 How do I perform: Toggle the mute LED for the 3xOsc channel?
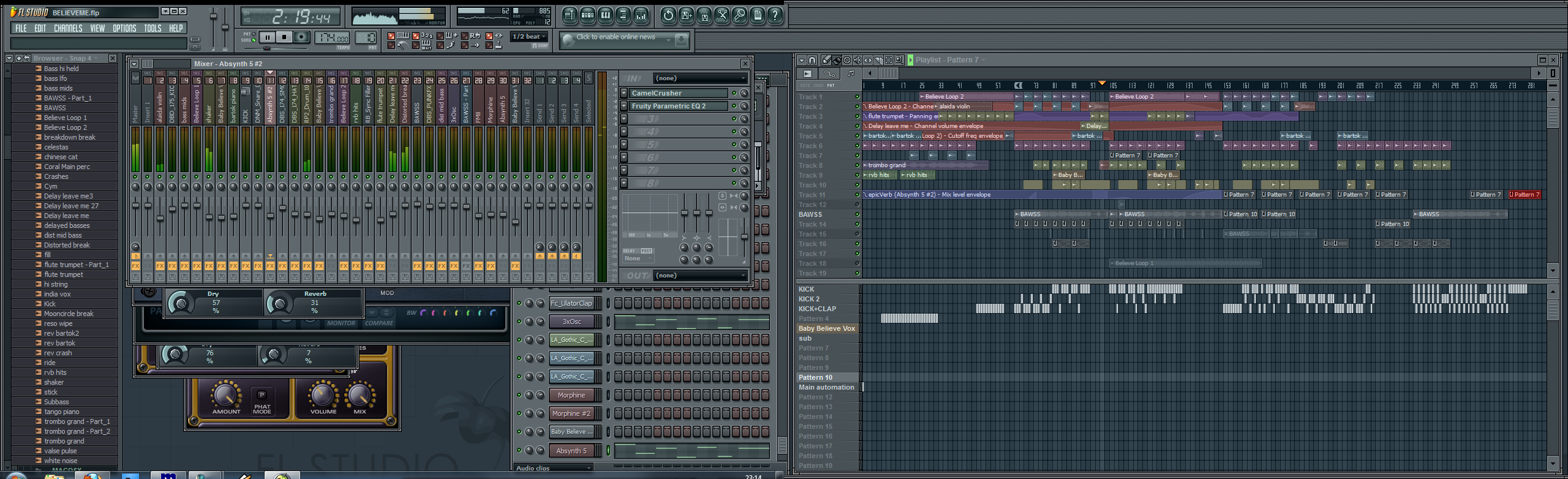point(519,322)
